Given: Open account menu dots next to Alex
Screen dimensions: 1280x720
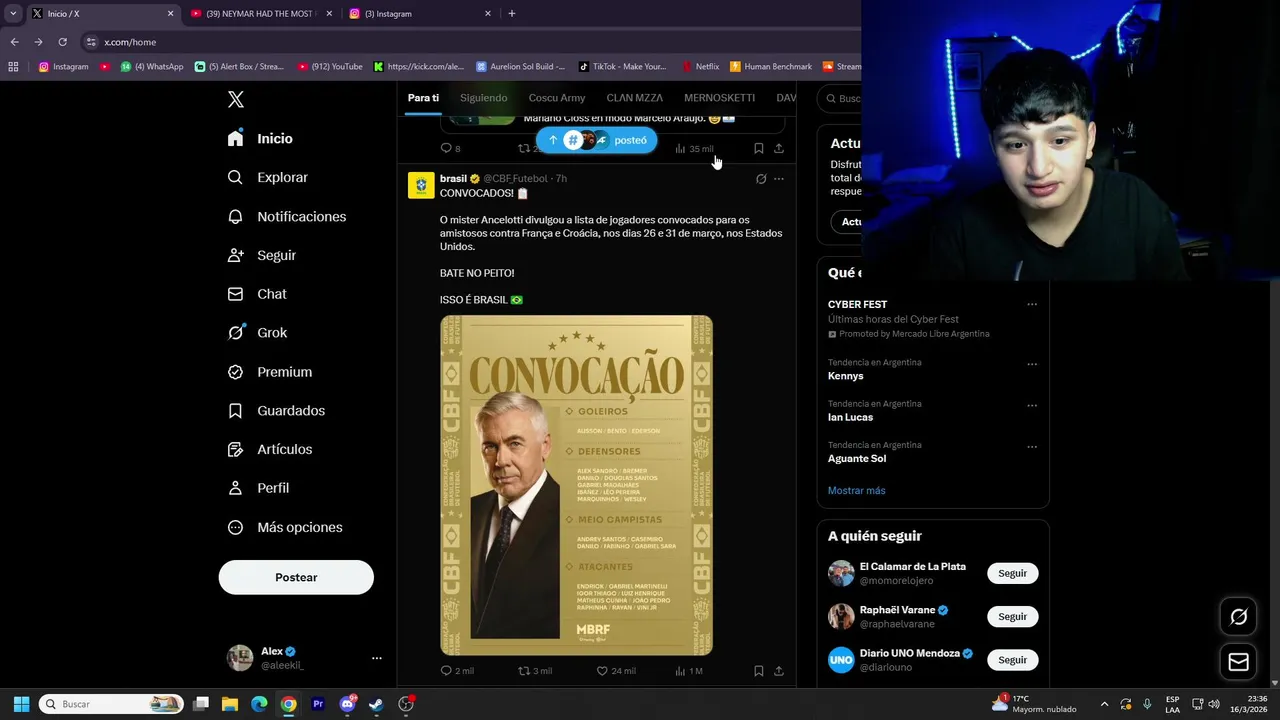Looking at the screenshot, I should point(377,658).
